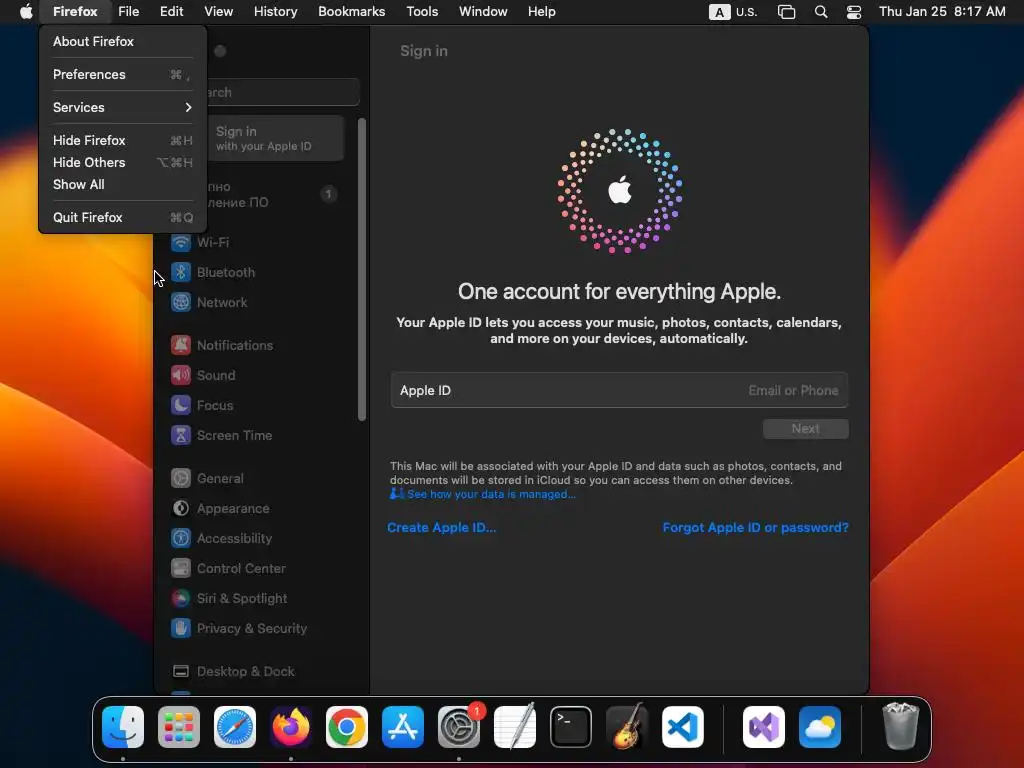Open Visual Studio Code from the Dock
1024x768 pixels.
(x=683, y=727)
